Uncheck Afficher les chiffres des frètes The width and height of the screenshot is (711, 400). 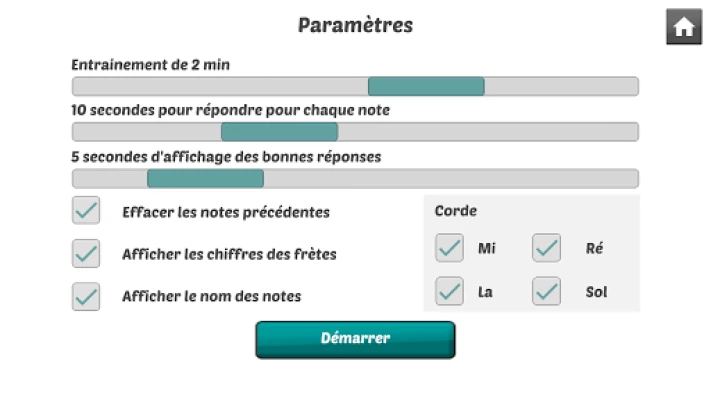tap(86, 254)
